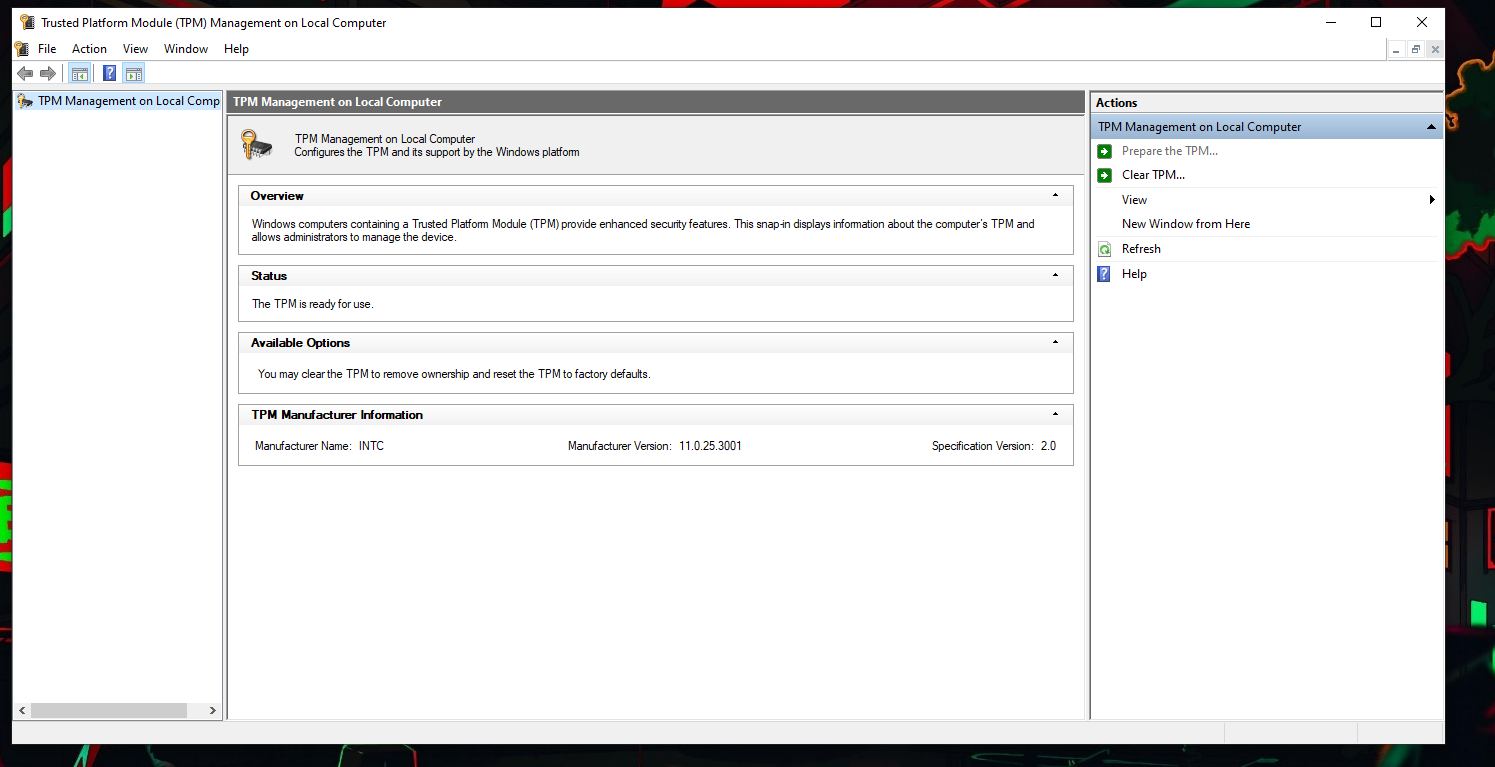Minimize the inner MDI child window
Viewport: 1495px width, 767px height.
point(1397,49)
